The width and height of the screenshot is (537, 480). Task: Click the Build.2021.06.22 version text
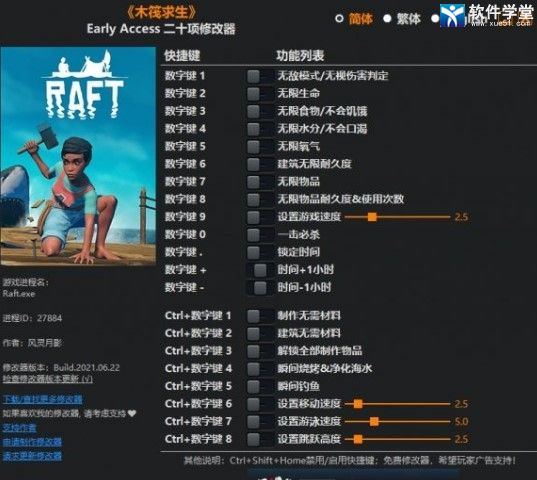pyautogui.click(x=87, y=368)
